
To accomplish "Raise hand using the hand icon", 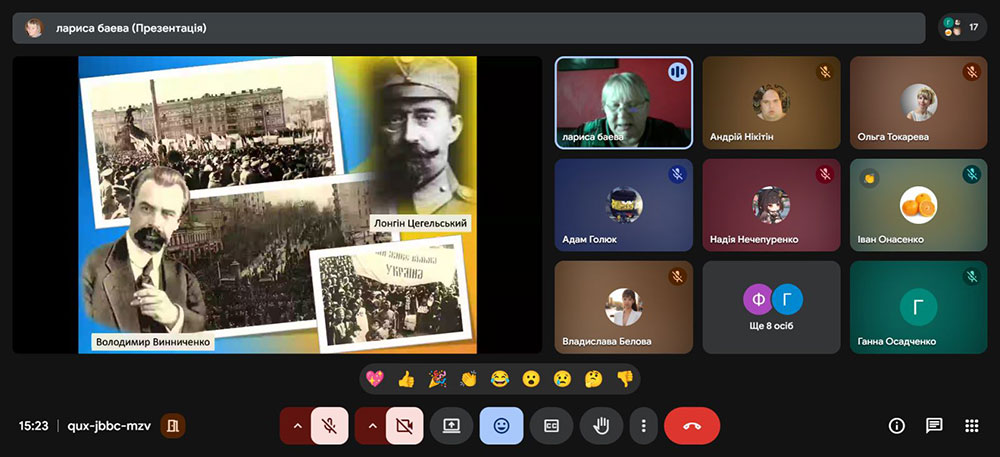I will click(x=601, y=425).
